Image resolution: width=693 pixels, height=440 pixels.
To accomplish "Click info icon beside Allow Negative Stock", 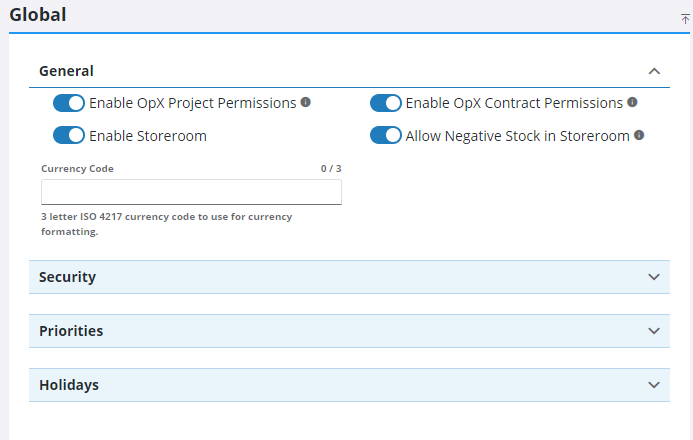I will click(639, 135).
